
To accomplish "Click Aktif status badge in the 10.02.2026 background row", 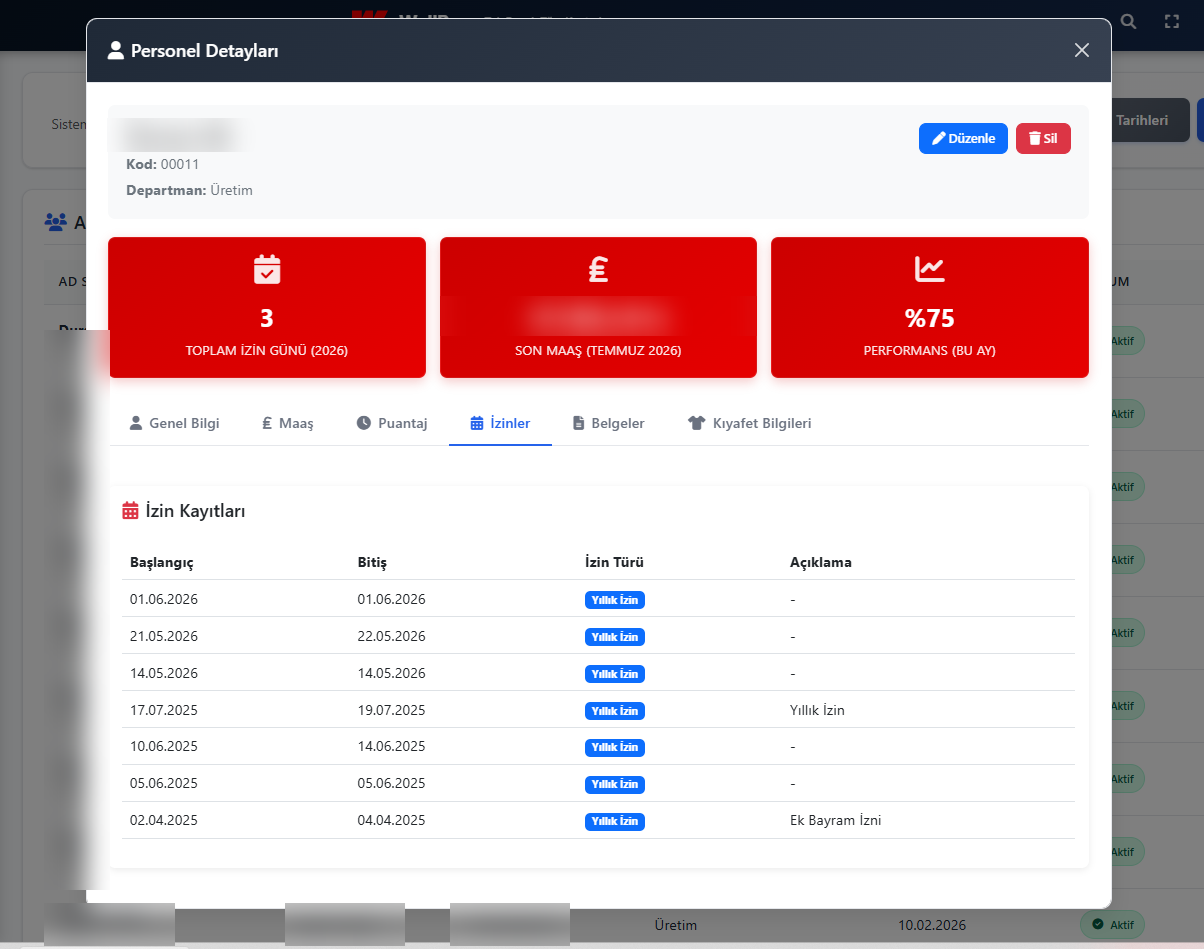I will [1112, 925].
